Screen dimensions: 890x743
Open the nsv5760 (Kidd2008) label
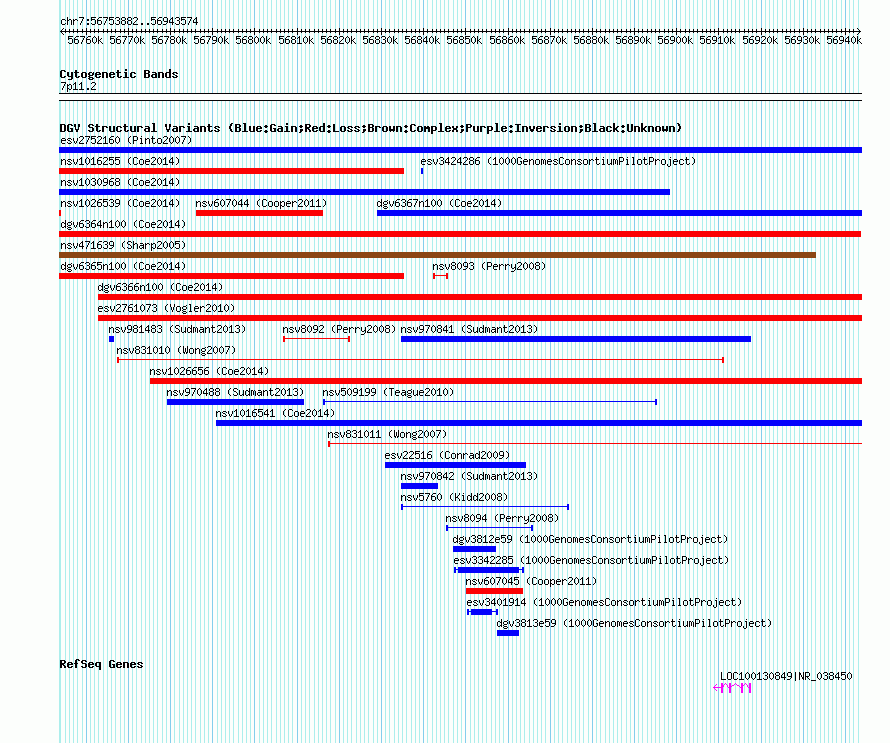pos(454,497)
